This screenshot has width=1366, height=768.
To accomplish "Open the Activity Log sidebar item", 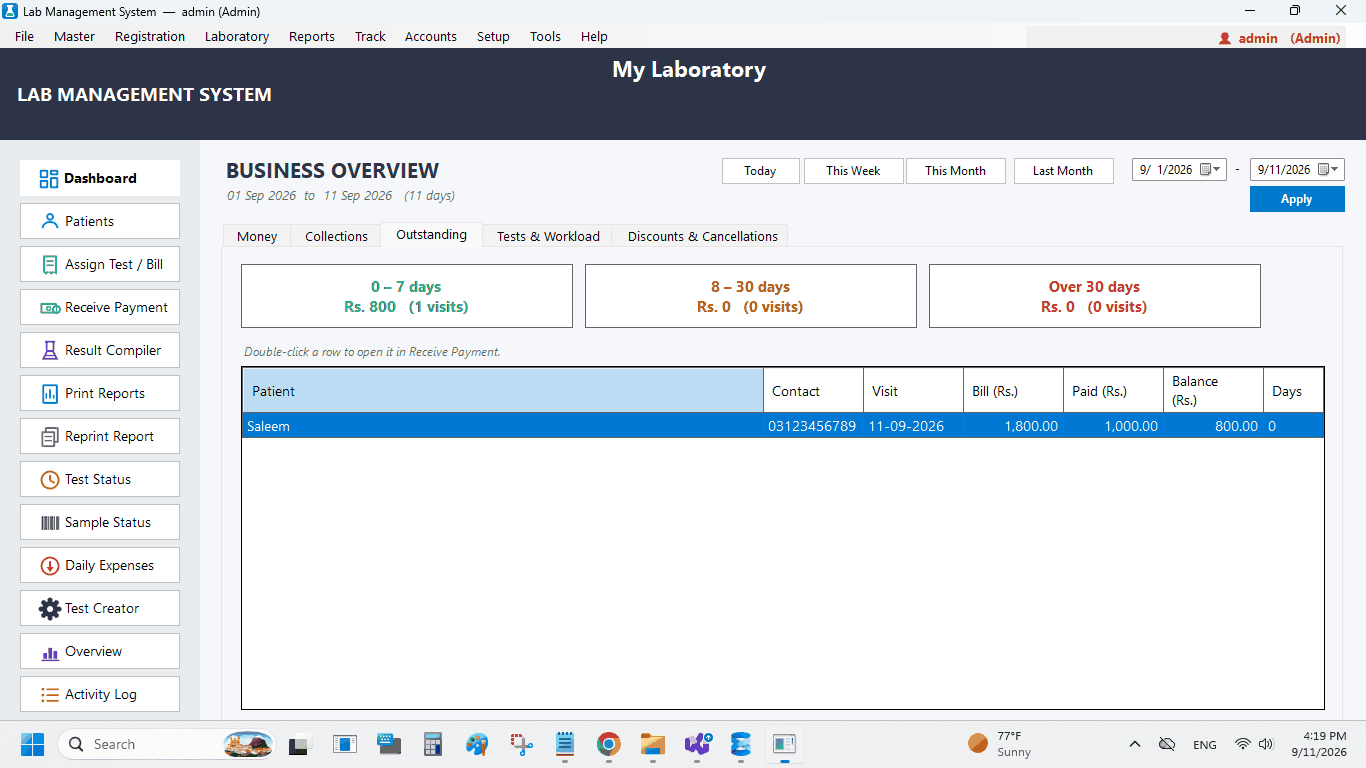I will pos(100,694).
